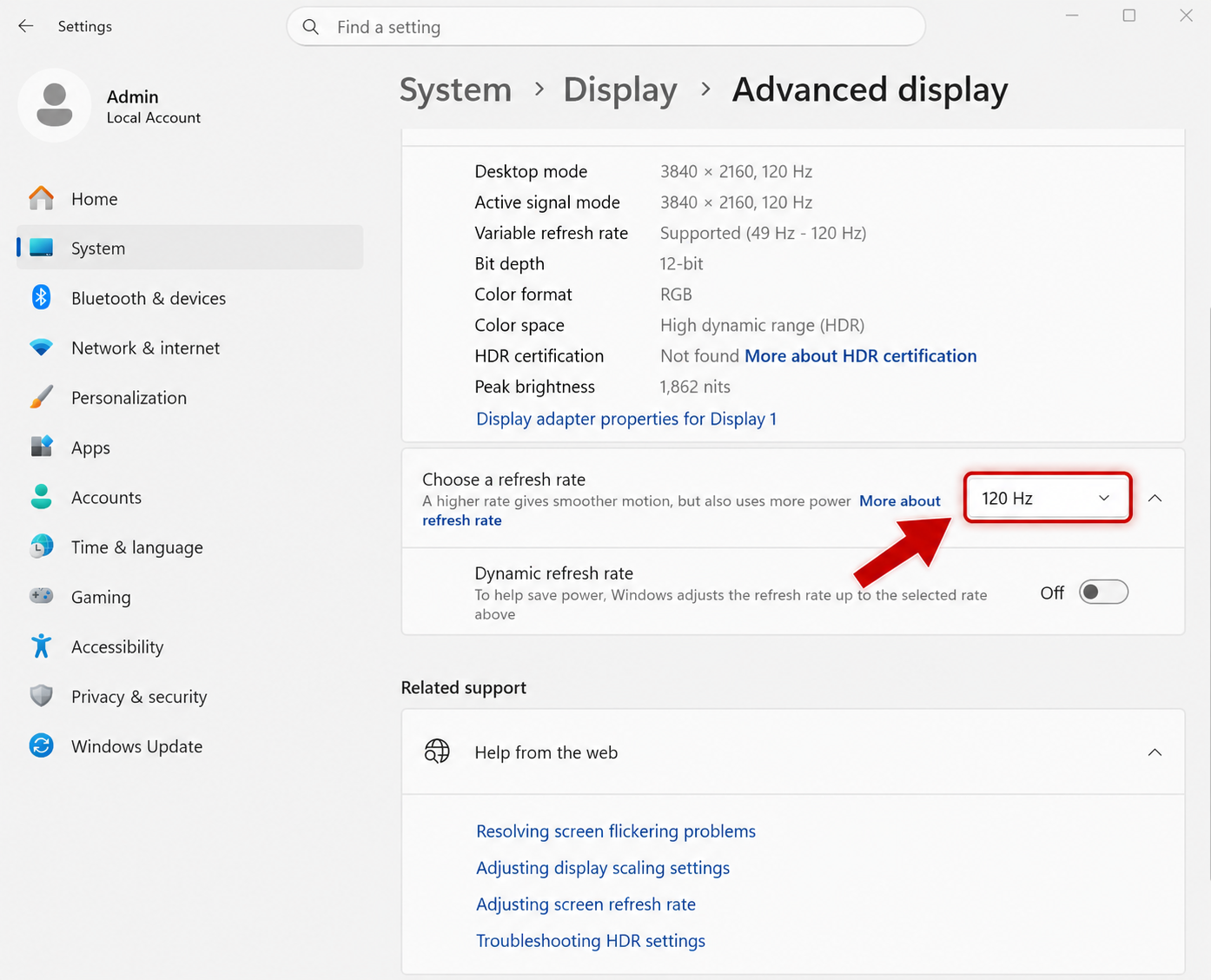Image resolution: width=1211 pixels, height=980 pixels.
Task: Click the System monitor icon
Action: pyautogui.click(x=41, y=248)
